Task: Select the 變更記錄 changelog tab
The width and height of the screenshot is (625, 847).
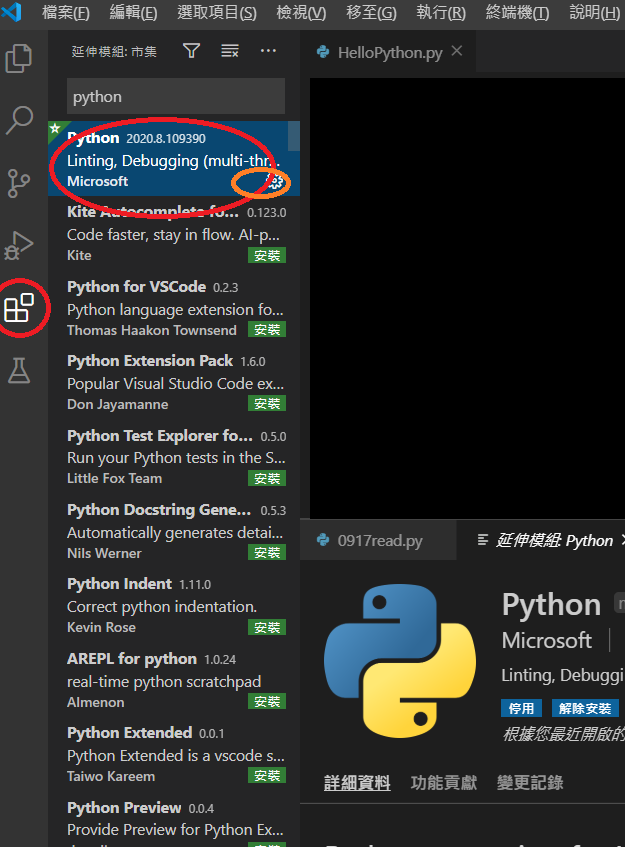Action: (530, 782)
